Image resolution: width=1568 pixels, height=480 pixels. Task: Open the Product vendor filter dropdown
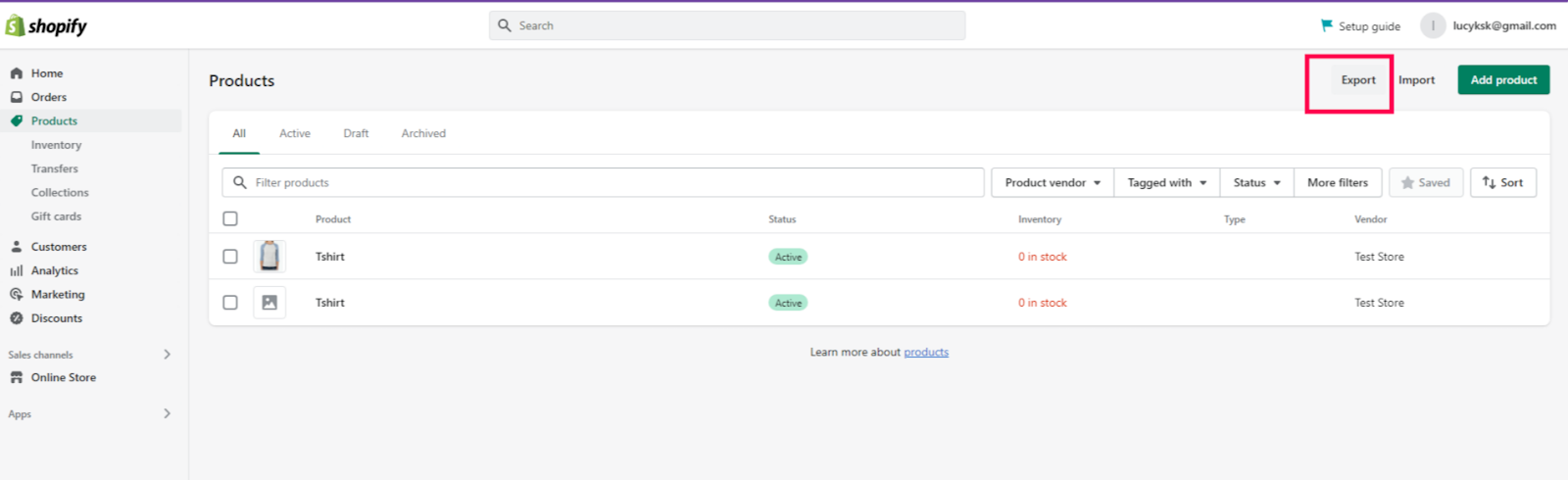coord(1053,182)
